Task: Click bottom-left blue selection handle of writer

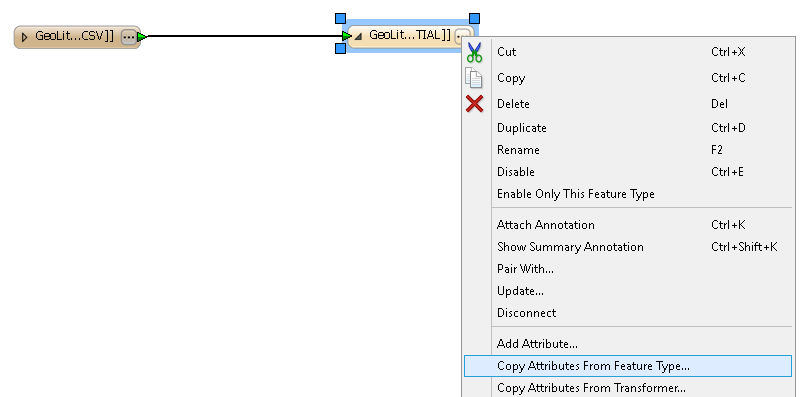Action: pos(340,48)
